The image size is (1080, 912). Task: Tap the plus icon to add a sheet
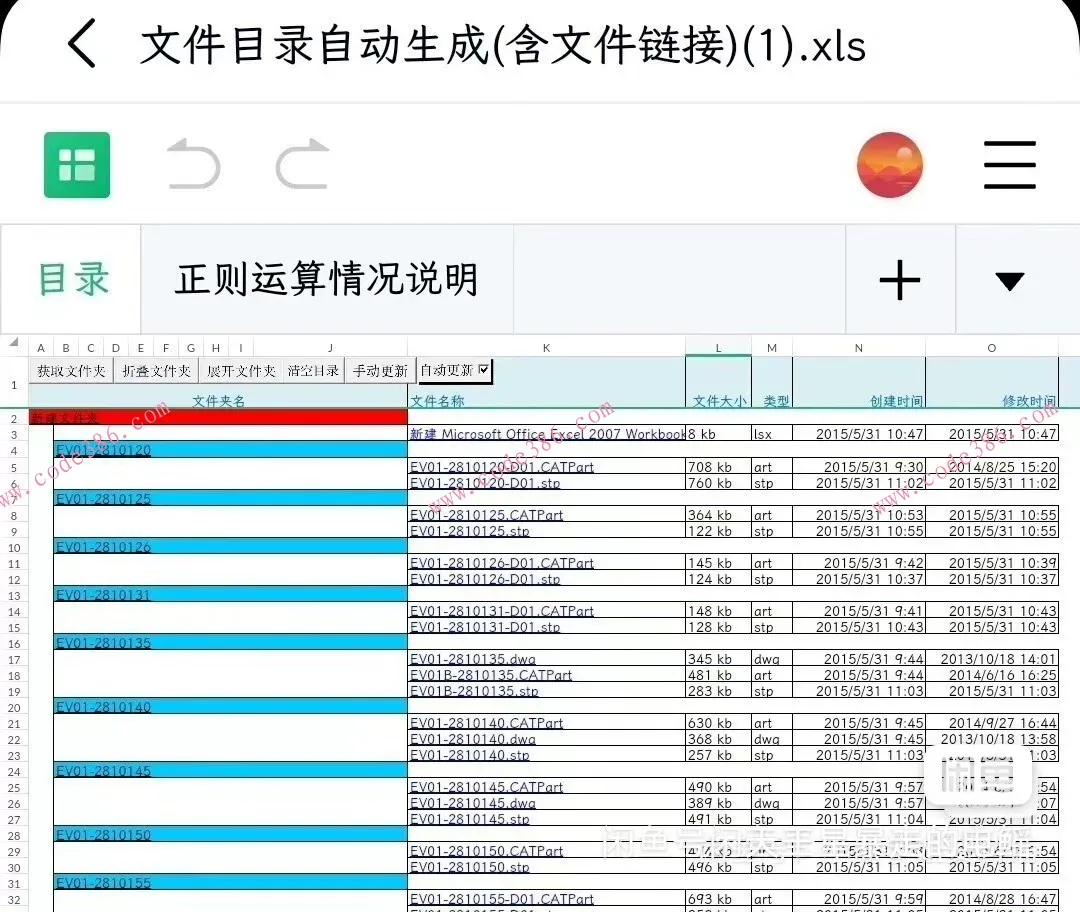pyautogui.click(x=899, y=279)
